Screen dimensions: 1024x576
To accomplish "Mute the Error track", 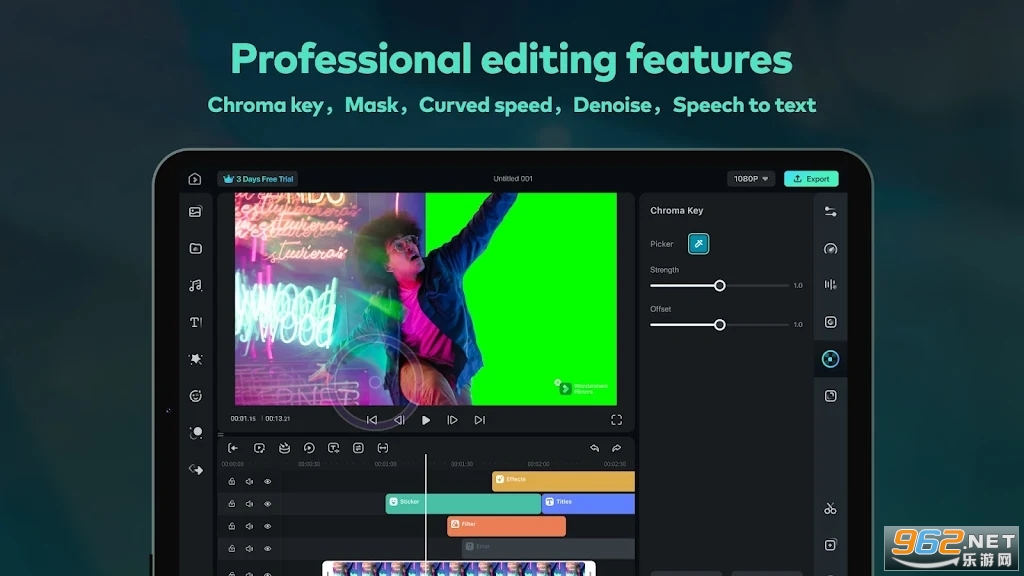I will click(x=249, y=549).
